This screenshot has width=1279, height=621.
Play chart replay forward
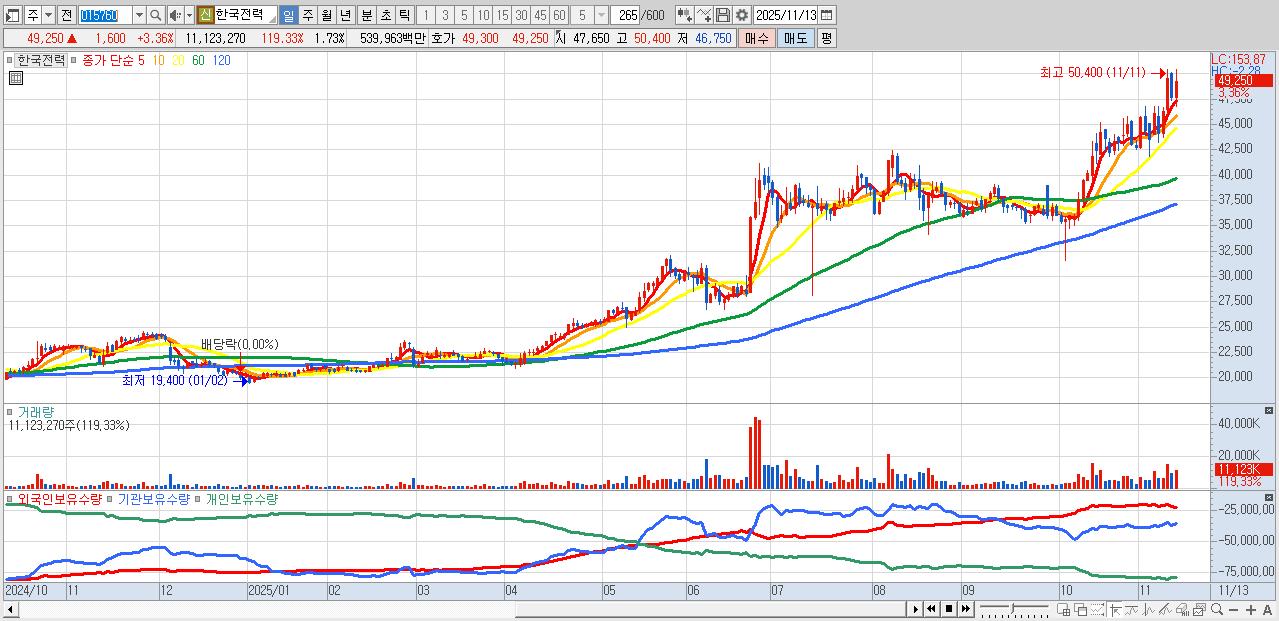[x=915, y=609]
